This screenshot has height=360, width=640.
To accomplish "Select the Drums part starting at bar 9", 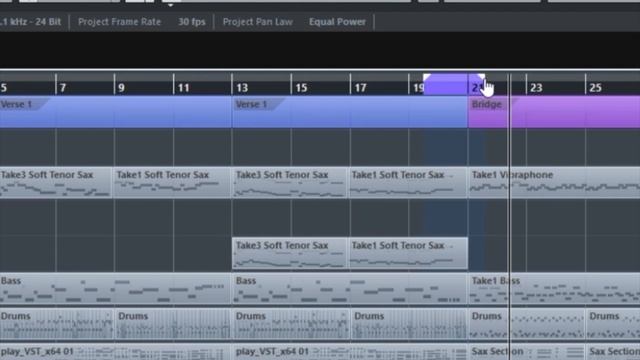I will point(173,324).
